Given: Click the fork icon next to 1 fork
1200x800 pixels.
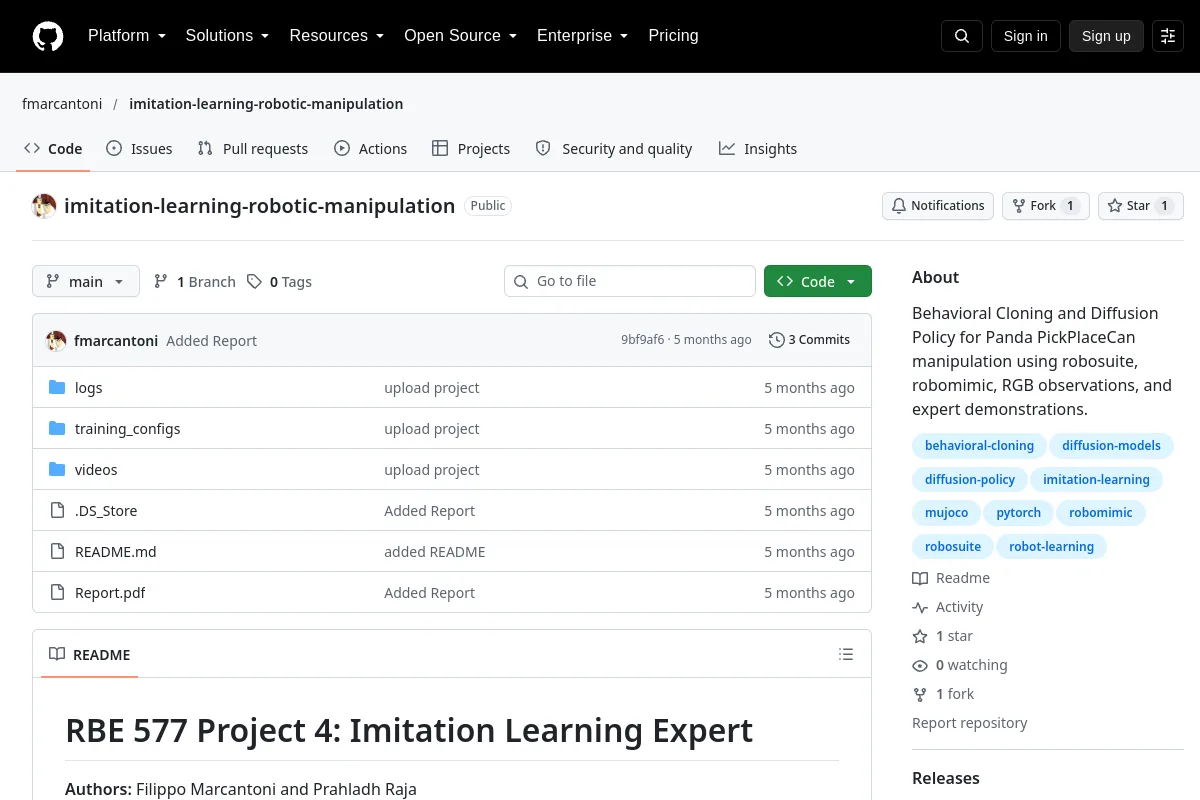Looking at the screenshot, I should coord(920,694).
